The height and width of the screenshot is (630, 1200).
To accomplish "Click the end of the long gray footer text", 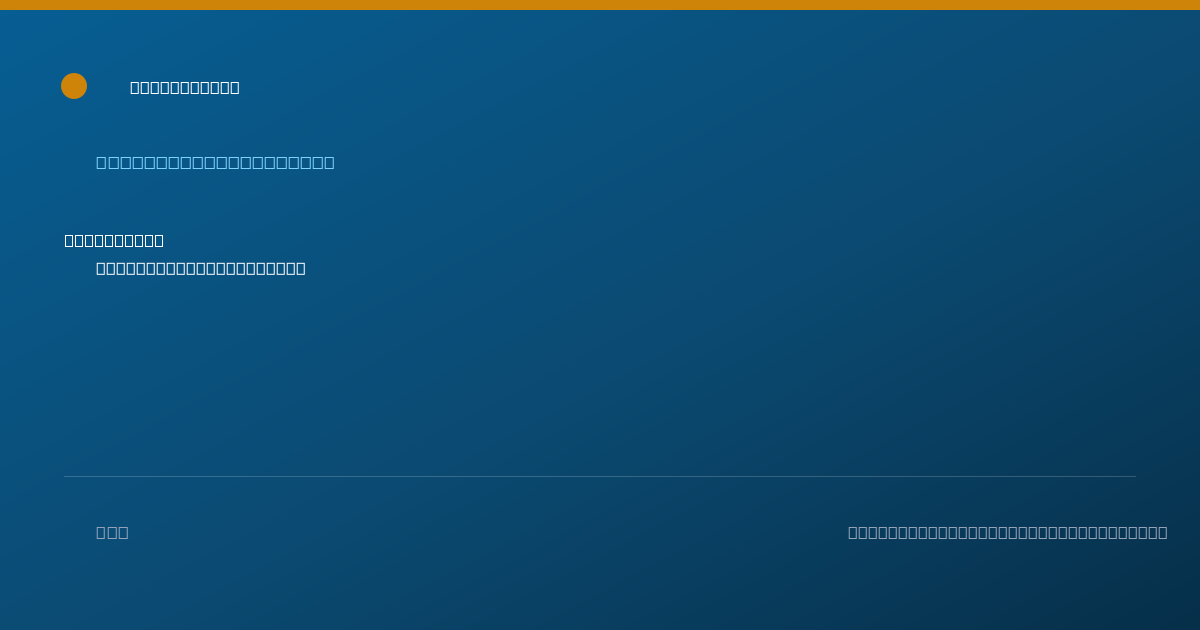I will pos(1163,532).
